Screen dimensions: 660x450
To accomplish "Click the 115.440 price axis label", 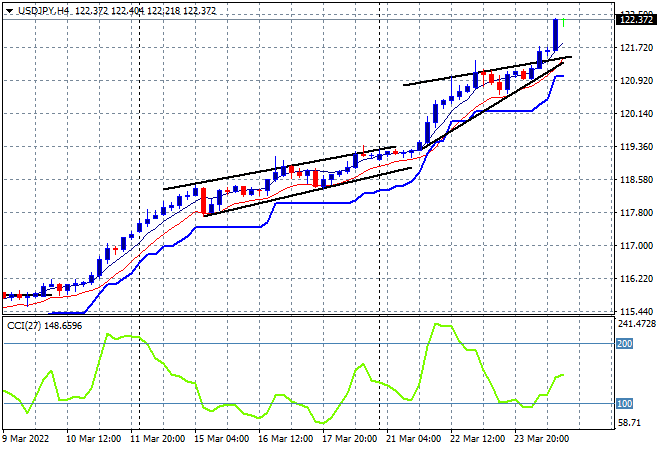I will click(x=637, y=312).
